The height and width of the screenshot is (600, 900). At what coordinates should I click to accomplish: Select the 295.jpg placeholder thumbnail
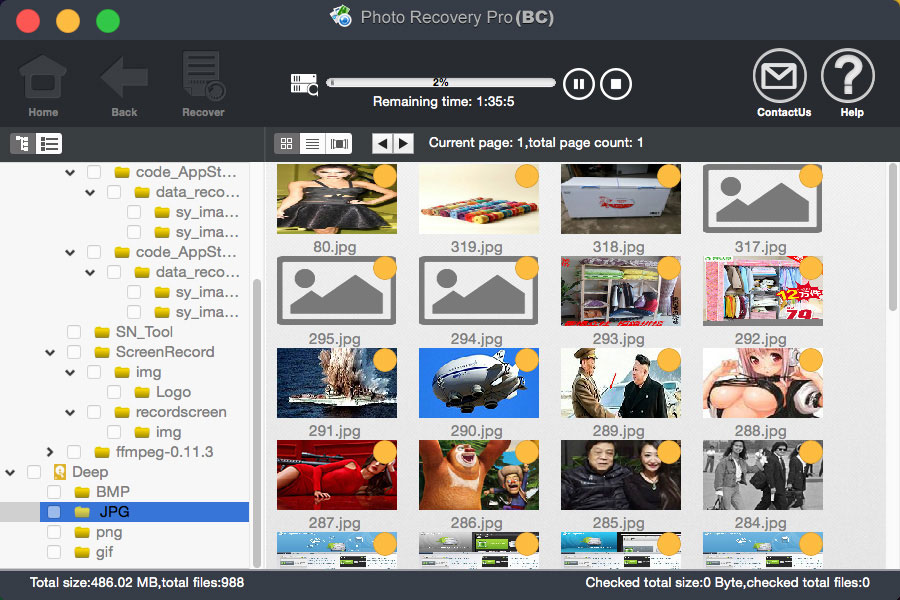click(x=336, y=291)
